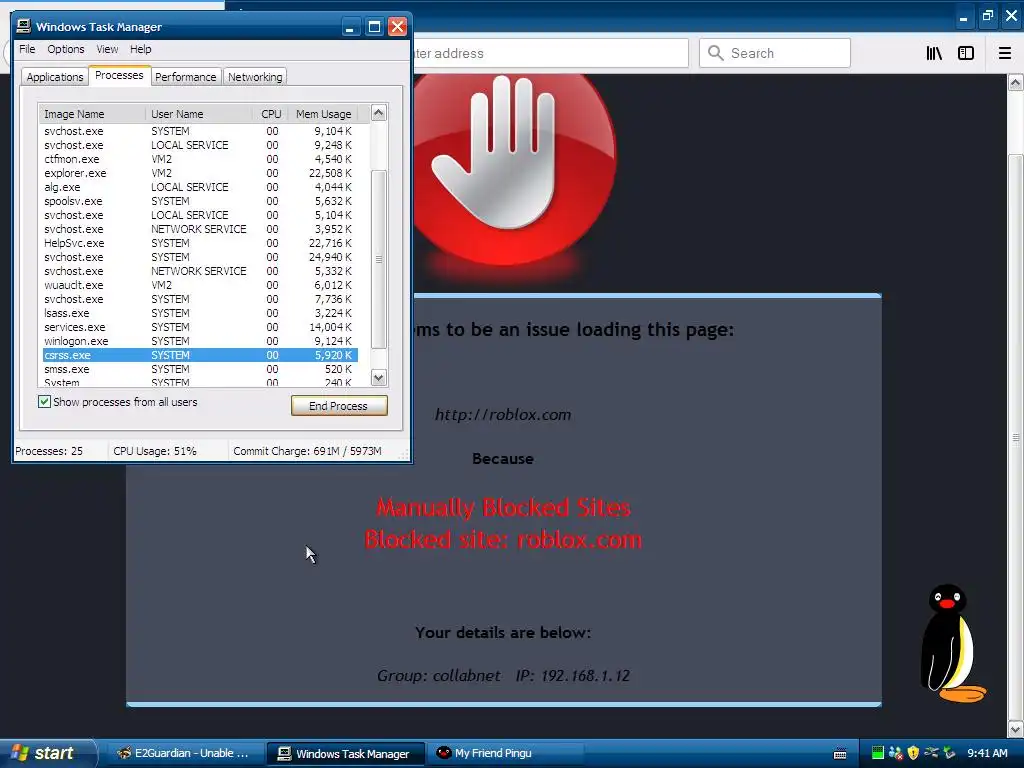Switch to My Friend Pingu taskbar item
The image size is (1024, 768).
[x=505, y=753]
